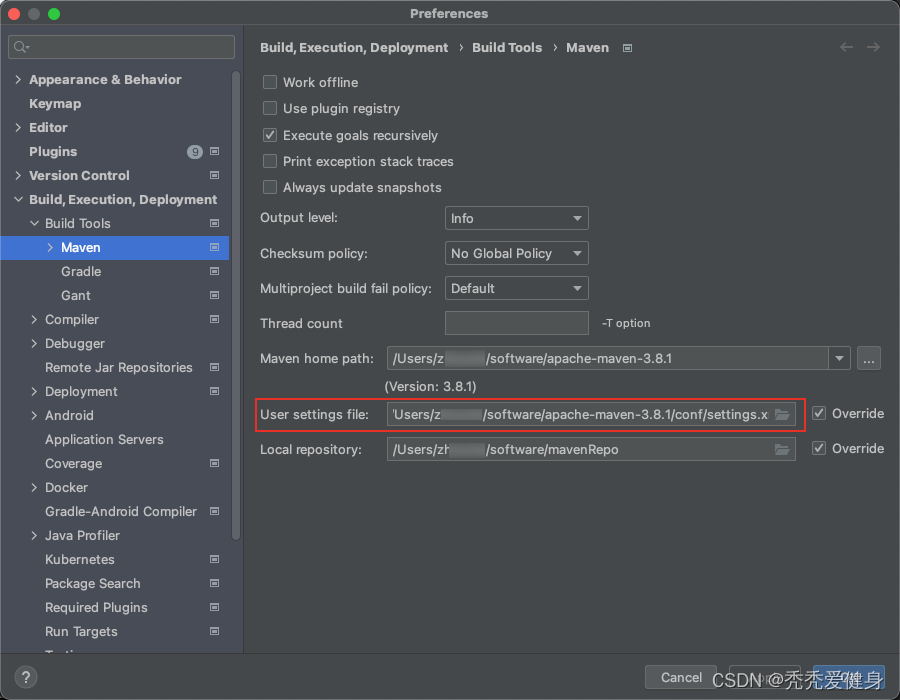Image resolution: width=900 pixels, height=700 pixels.
Task: Open Coverage settings page
Action: coord(73,463)
